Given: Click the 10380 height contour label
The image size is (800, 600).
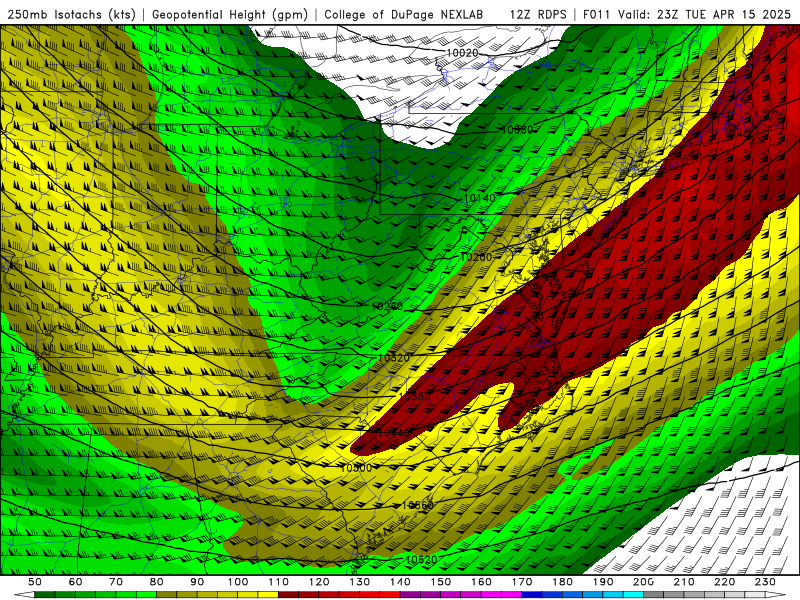Looking at the screenshot, I should (414, 396).
